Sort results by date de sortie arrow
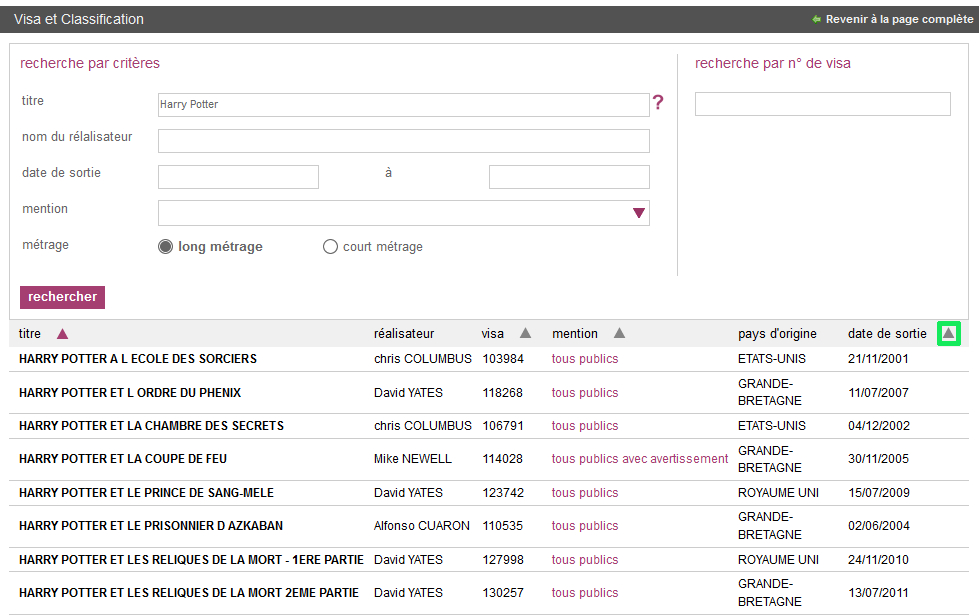 coord(948,334)
